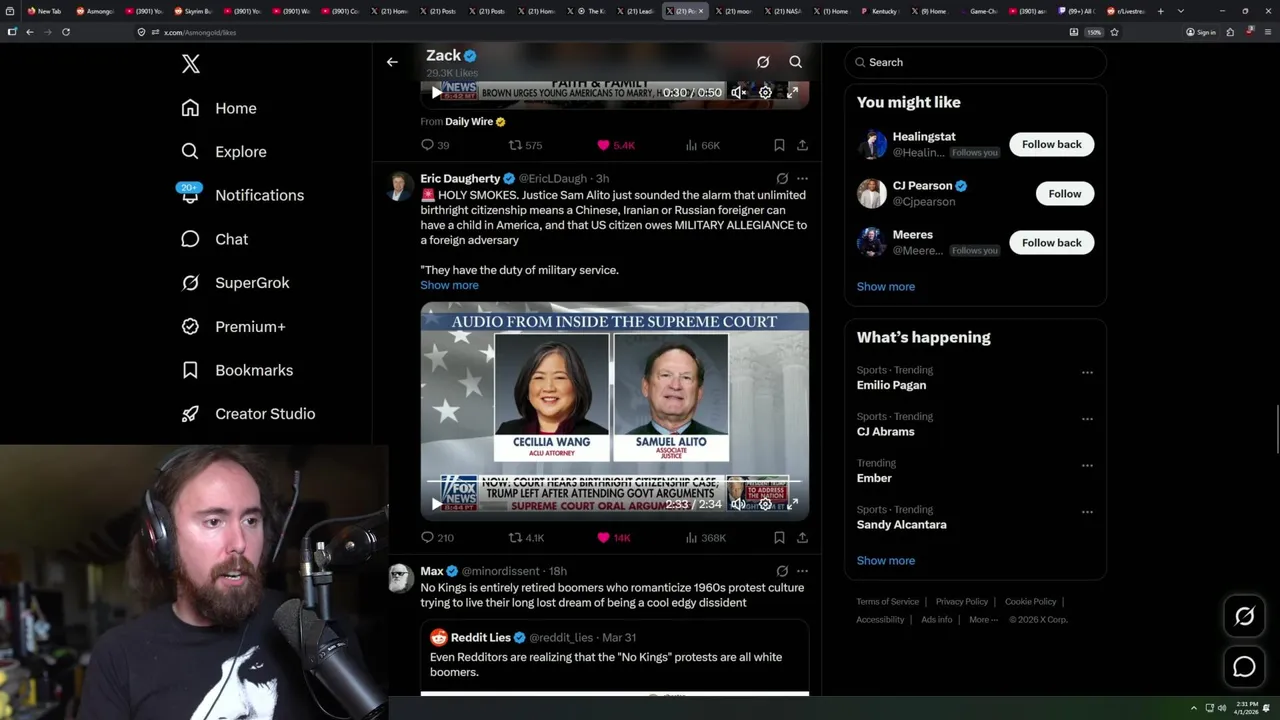This screenshot has height=720, width=1280.
Task: Open more options for CJ Abrams trend
Action: (1087, 419)
